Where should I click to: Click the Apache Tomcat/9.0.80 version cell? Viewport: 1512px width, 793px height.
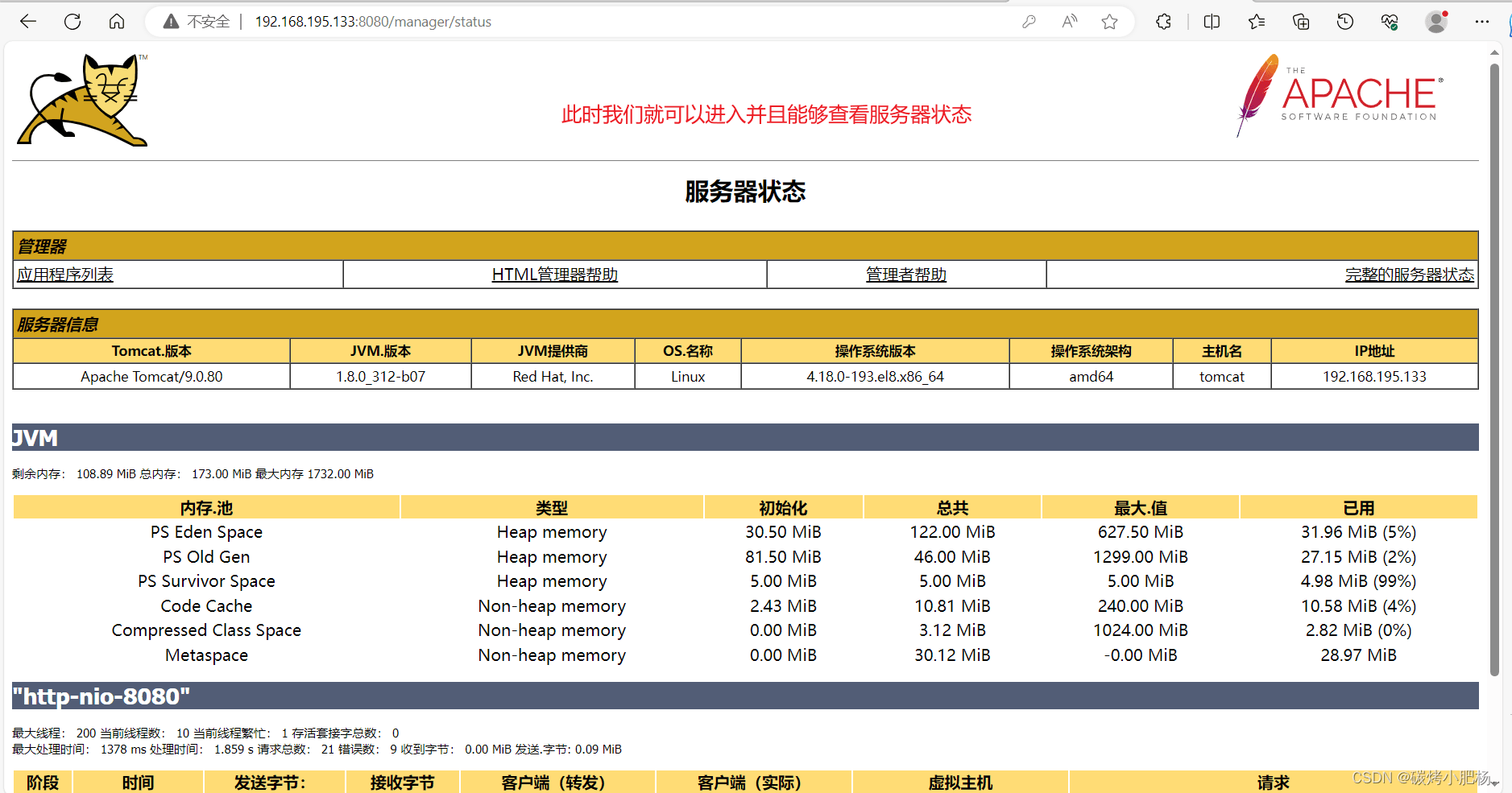[x=151, y=377]
